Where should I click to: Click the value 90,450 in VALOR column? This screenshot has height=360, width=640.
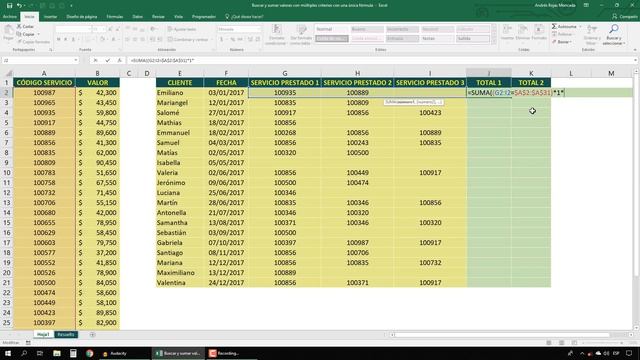[x=98, y=162]
